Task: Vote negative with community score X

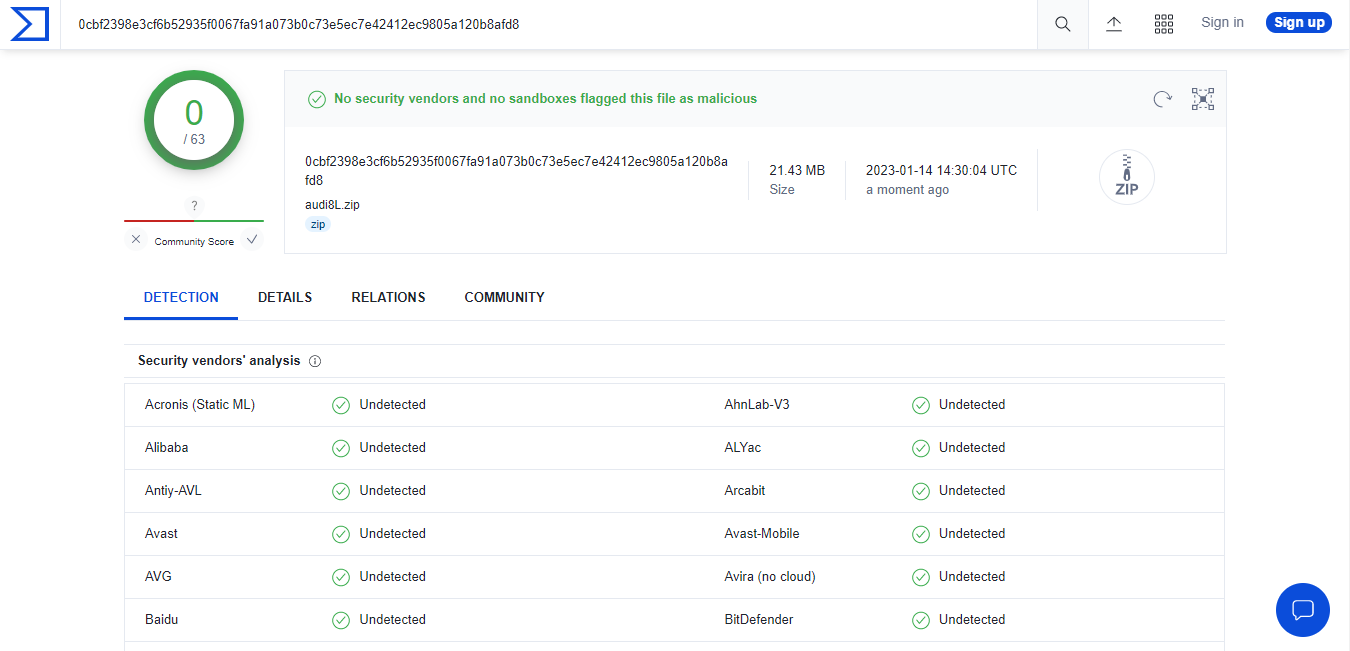Action: coord(136,240)
